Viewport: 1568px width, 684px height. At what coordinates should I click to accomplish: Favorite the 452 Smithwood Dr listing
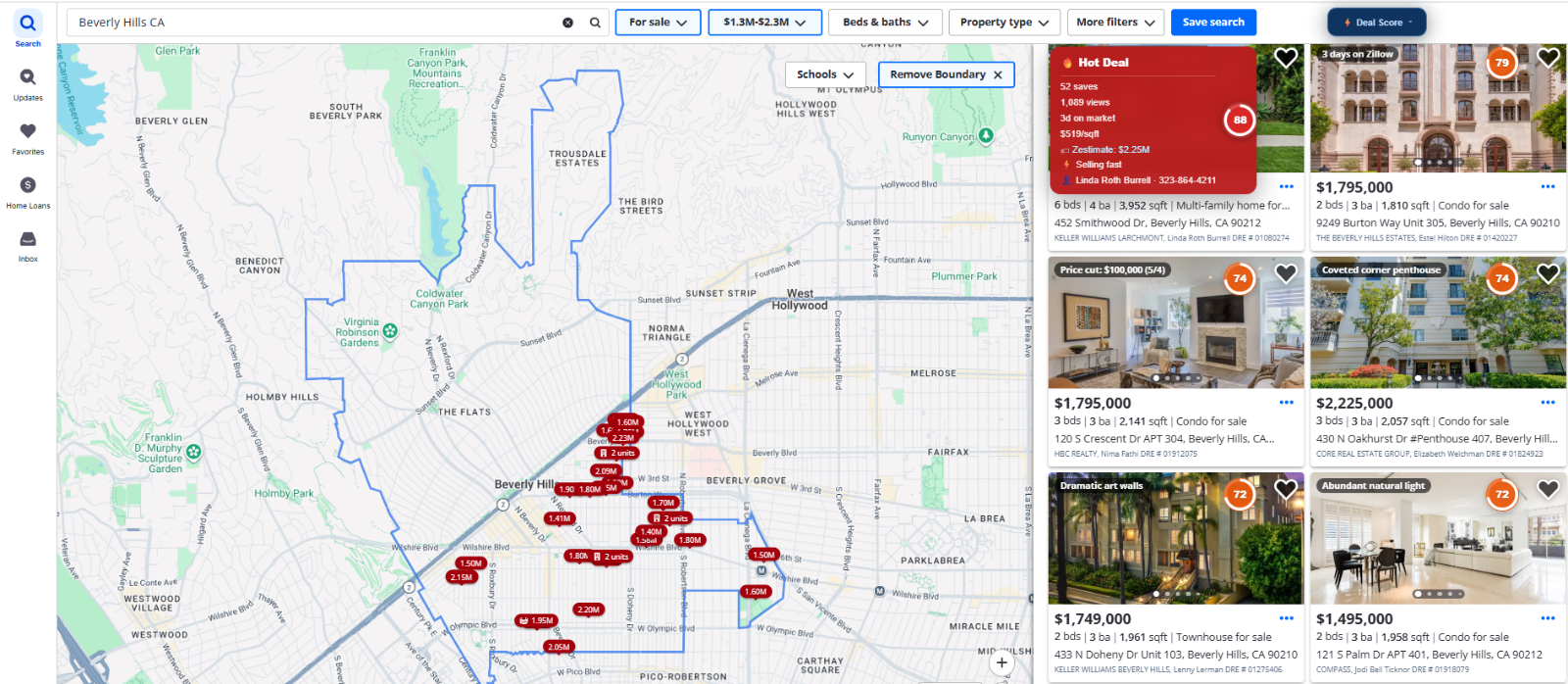coord(1286,59)
